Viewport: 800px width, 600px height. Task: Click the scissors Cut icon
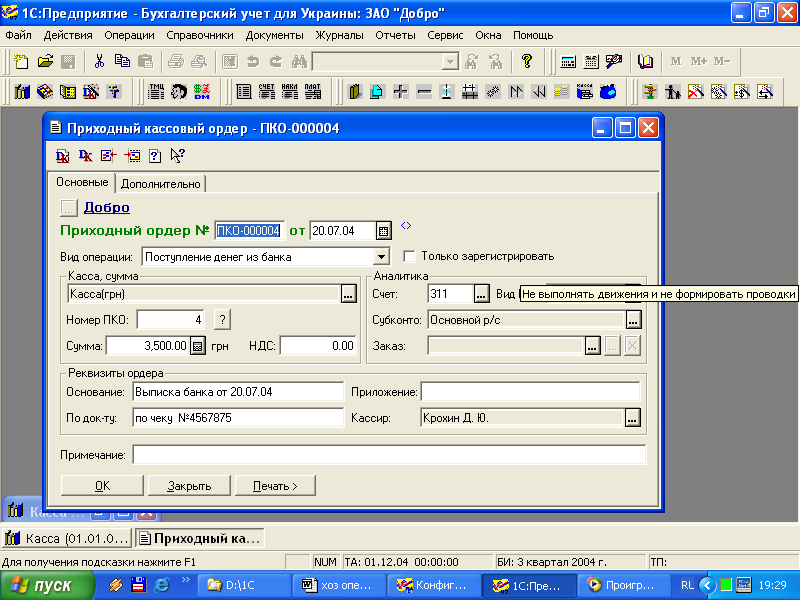coord(99,62)
